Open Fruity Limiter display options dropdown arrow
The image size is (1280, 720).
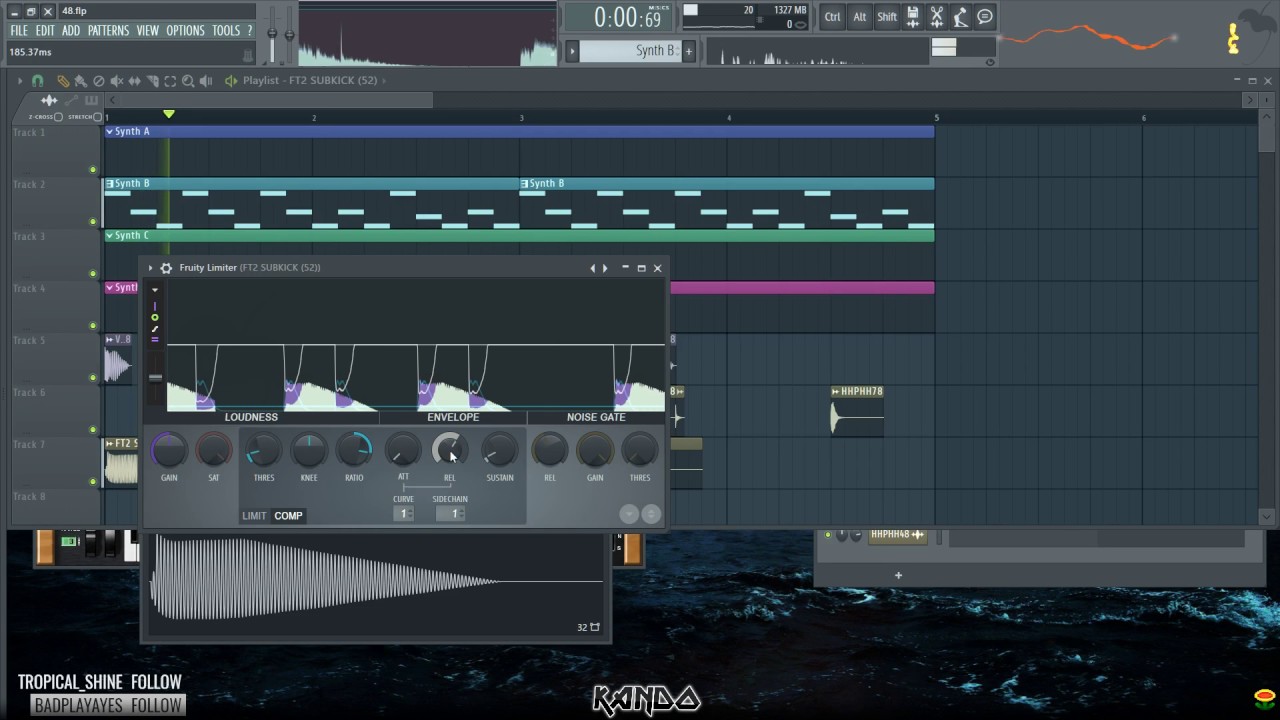[155, 290]
